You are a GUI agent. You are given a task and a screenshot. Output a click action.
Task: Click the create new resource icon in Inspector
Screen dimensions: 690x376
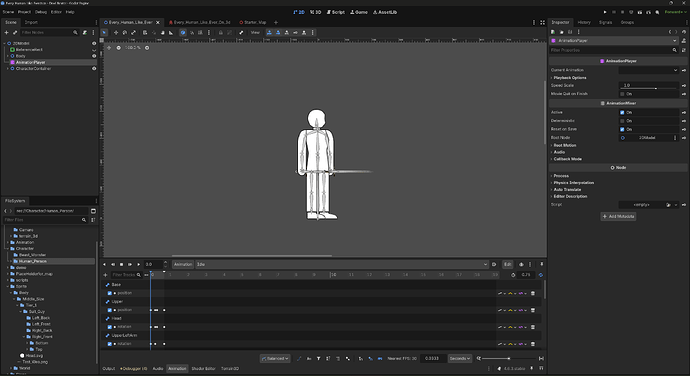tap(553, 32)
